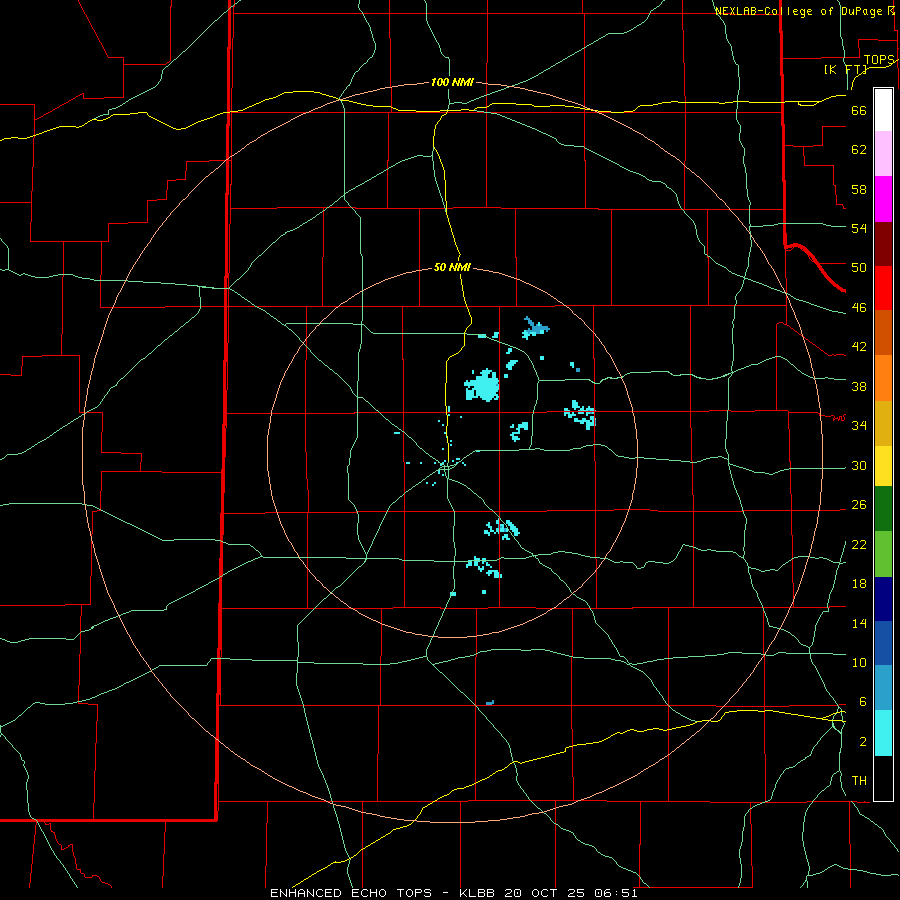Click the legend value "38"
The height and width of the screenshot is (900, 900).
pos(859,386)
